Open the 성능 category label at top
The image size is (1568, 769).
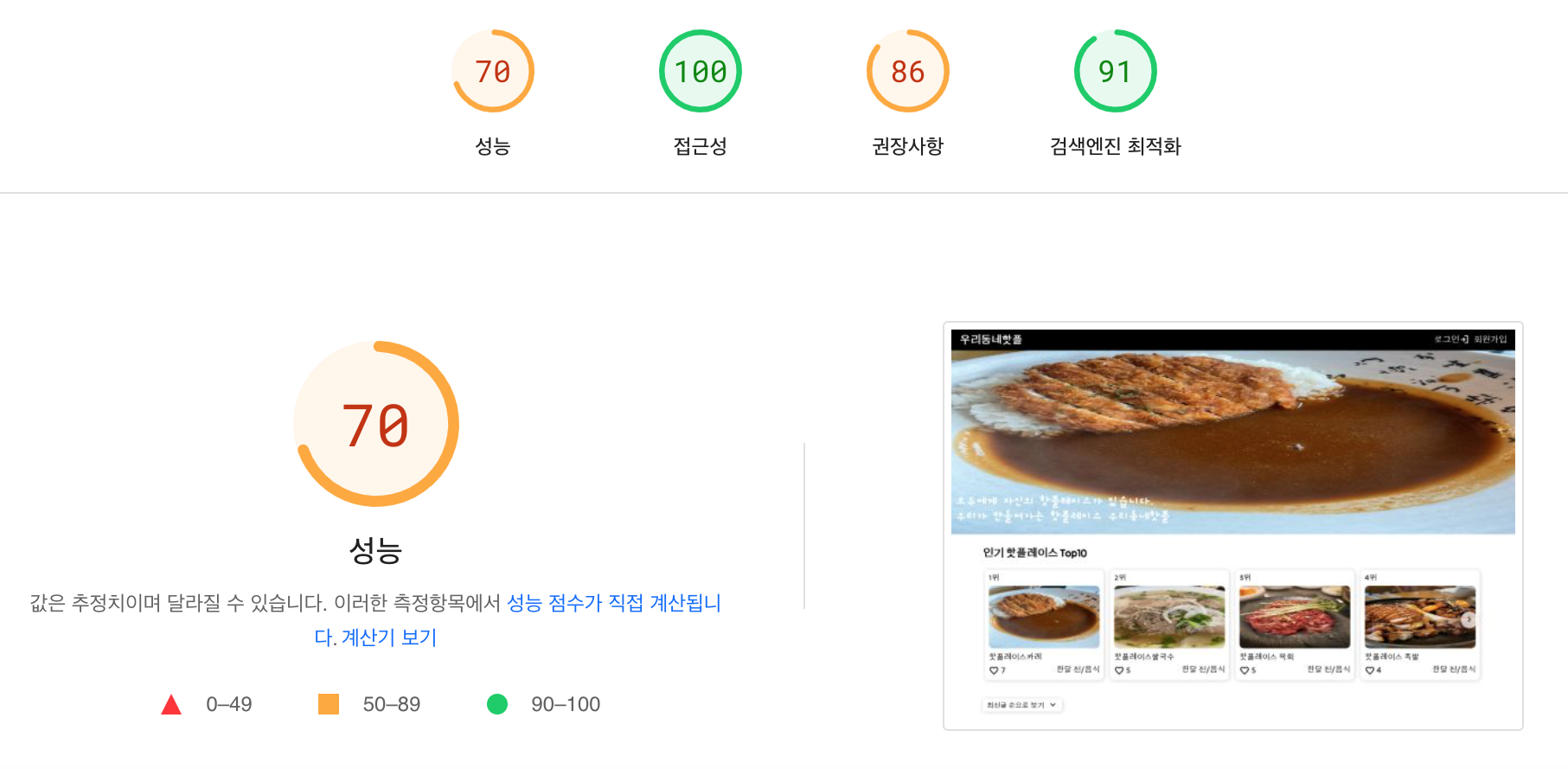(x=493, y=146)
